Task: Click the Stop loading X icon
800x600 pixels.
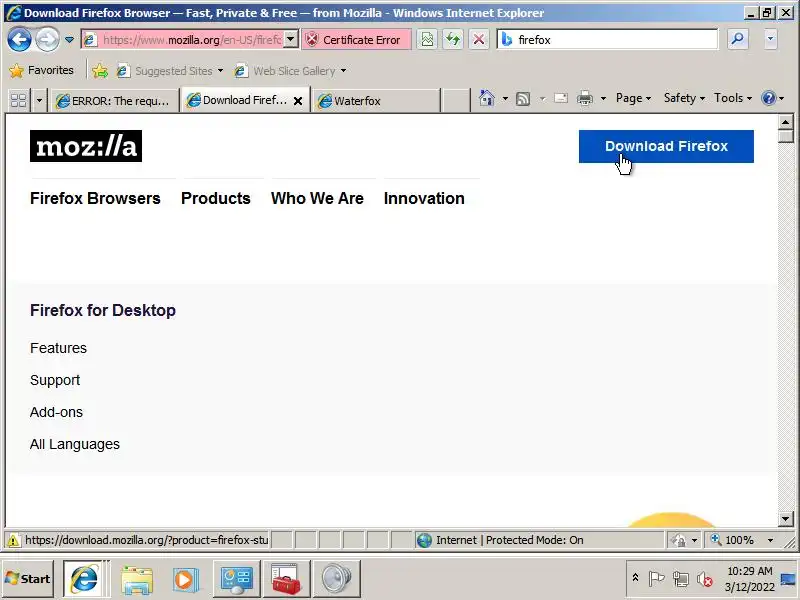Action: 479,40
